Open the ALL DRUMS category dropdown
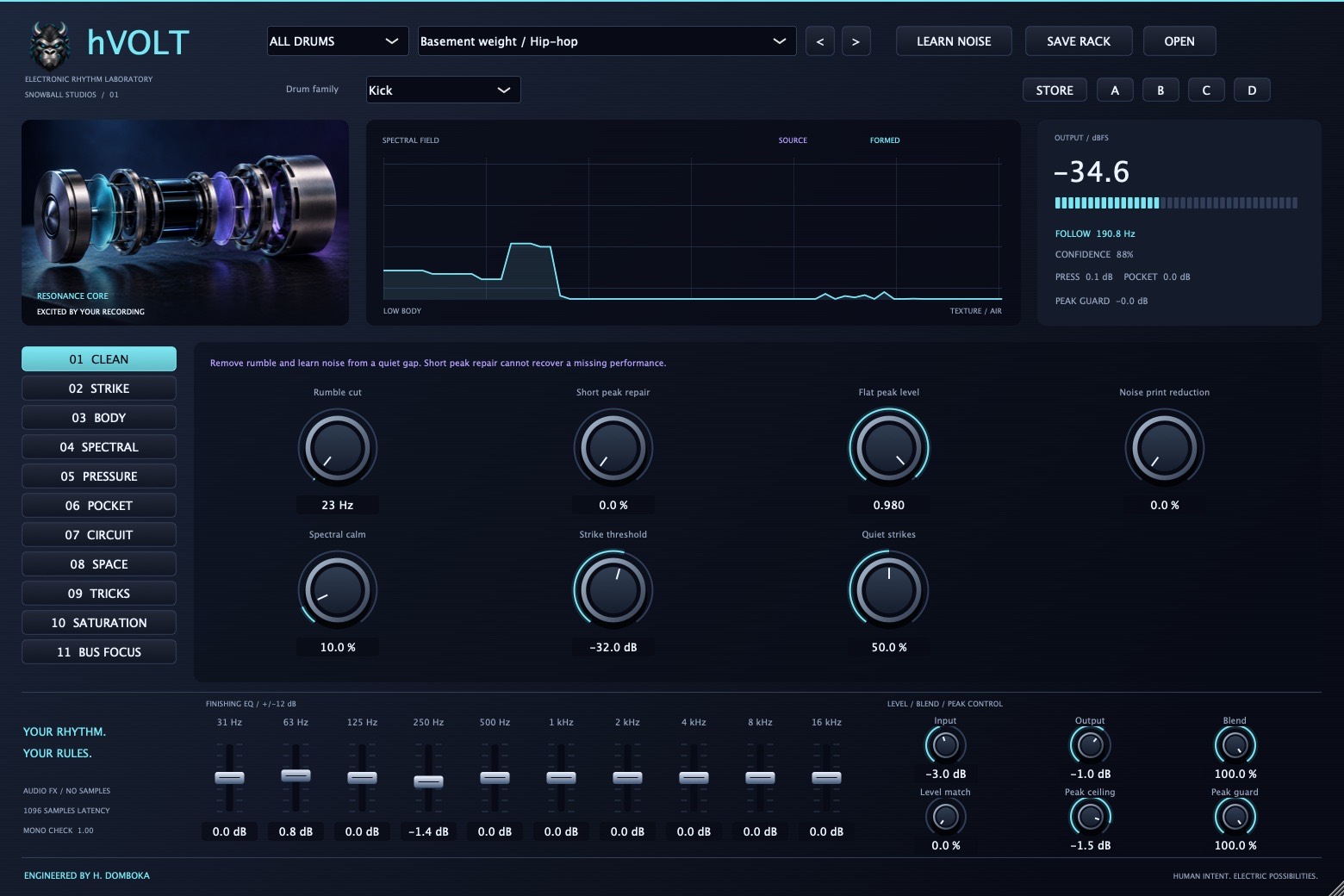This screenshot has height=896, width=1344. click(x=338, y=41)
